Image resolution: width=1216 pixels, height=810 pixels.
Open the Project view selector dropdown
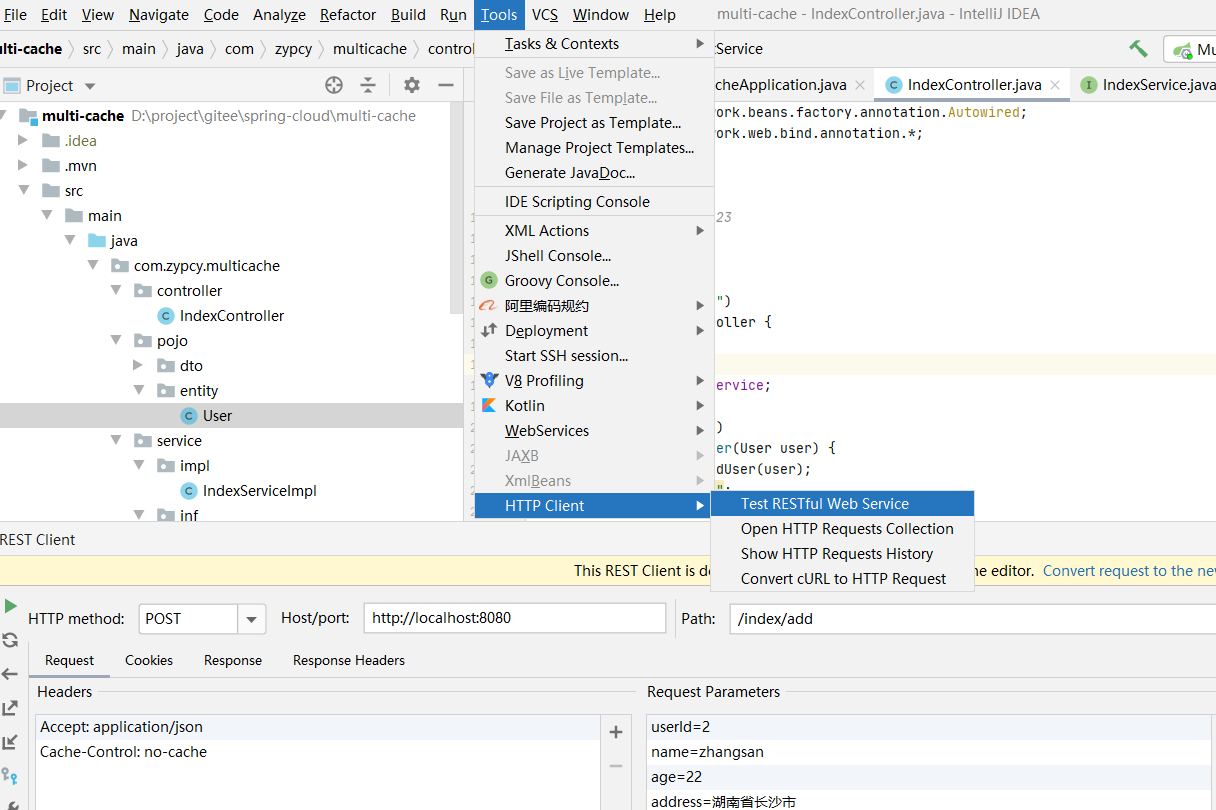pos(90,86)
